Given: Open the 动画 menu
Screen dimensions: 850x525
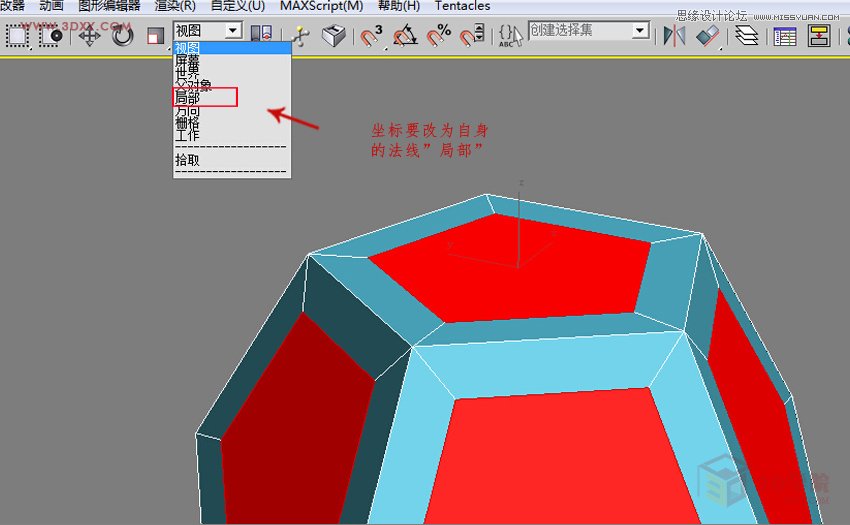Looking at the screenshot, I should pyautogui.click(x=51, y=6).
